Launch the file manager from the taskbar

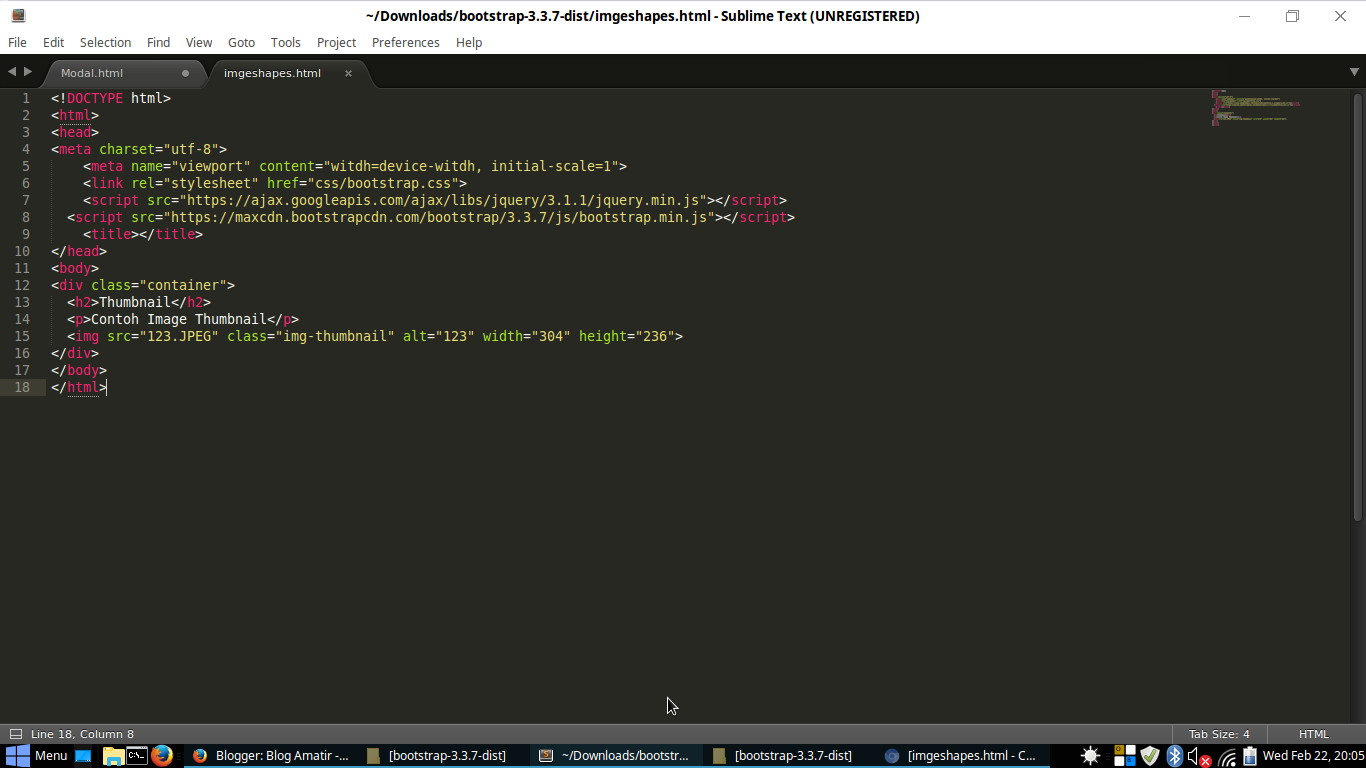[x=112, y=756]
